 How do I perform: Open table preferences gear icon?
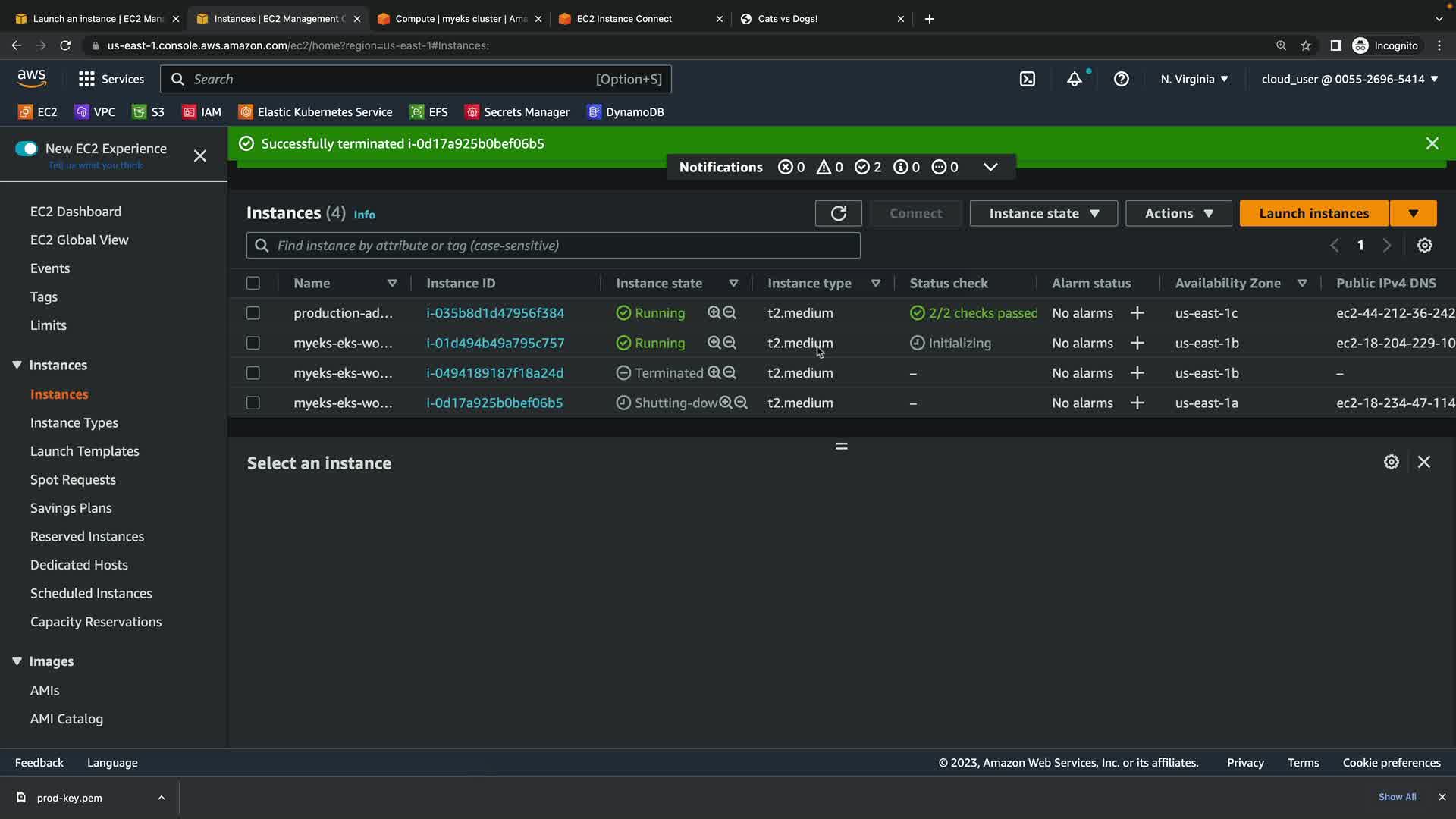(x=1424, y=246)
